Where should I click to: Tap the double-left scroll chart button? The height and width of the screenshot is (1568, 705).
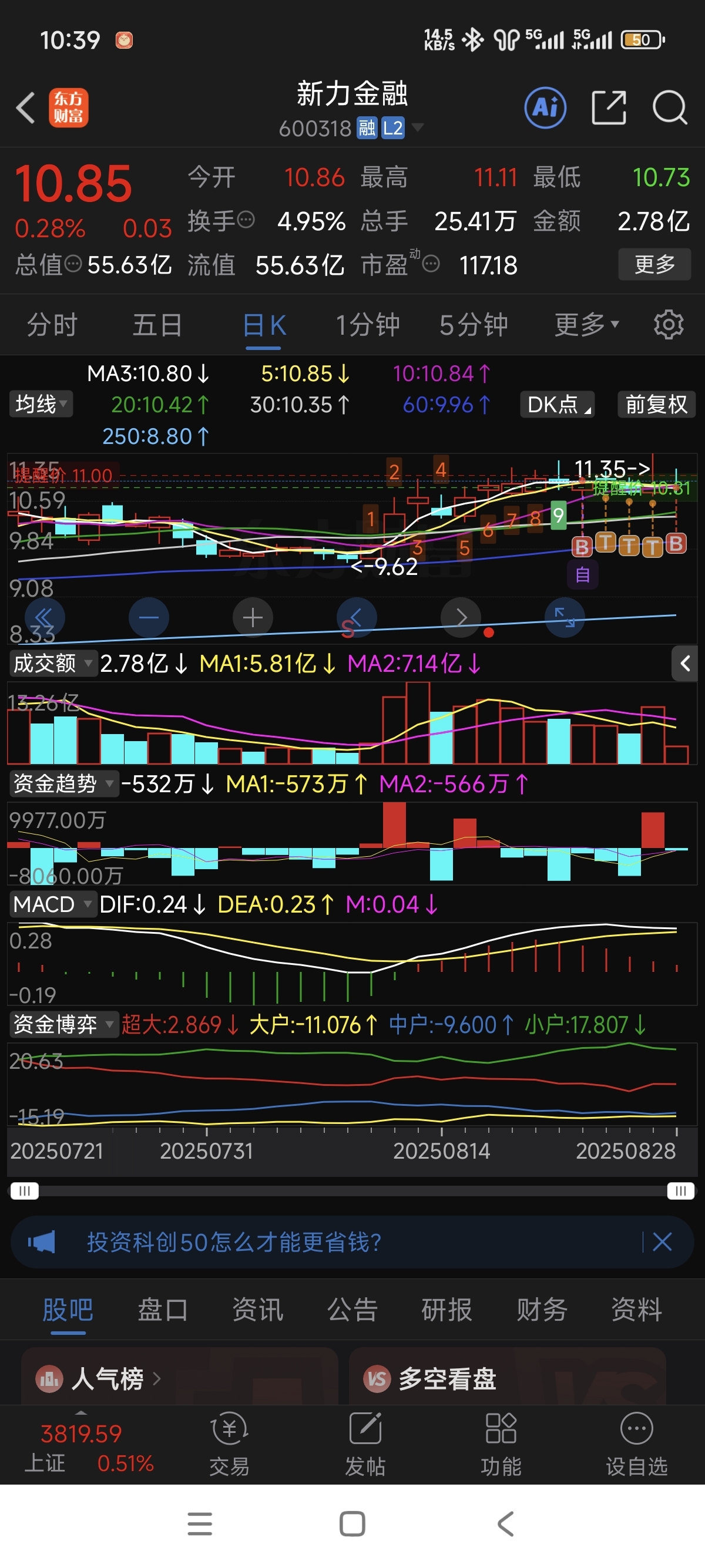point(45,618)
